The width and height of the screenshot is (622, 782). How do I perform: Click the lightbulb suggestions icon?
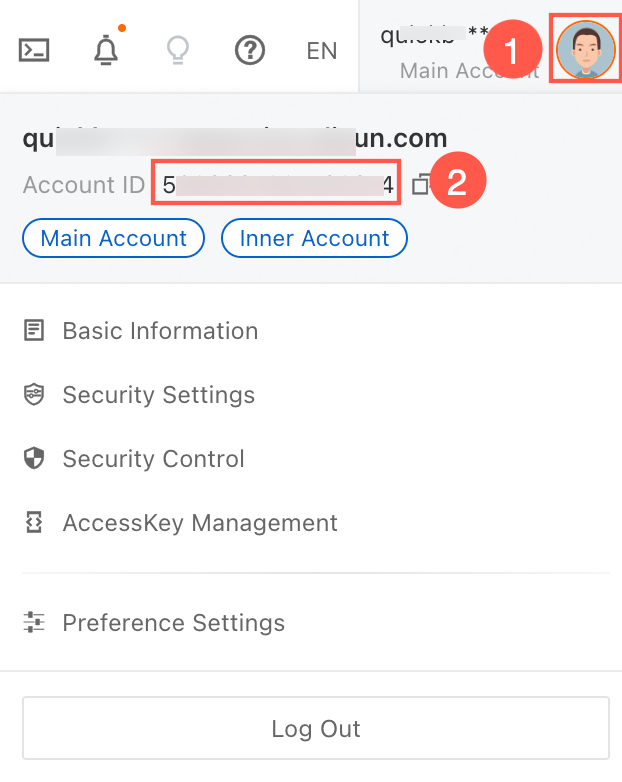pos(178,50)
